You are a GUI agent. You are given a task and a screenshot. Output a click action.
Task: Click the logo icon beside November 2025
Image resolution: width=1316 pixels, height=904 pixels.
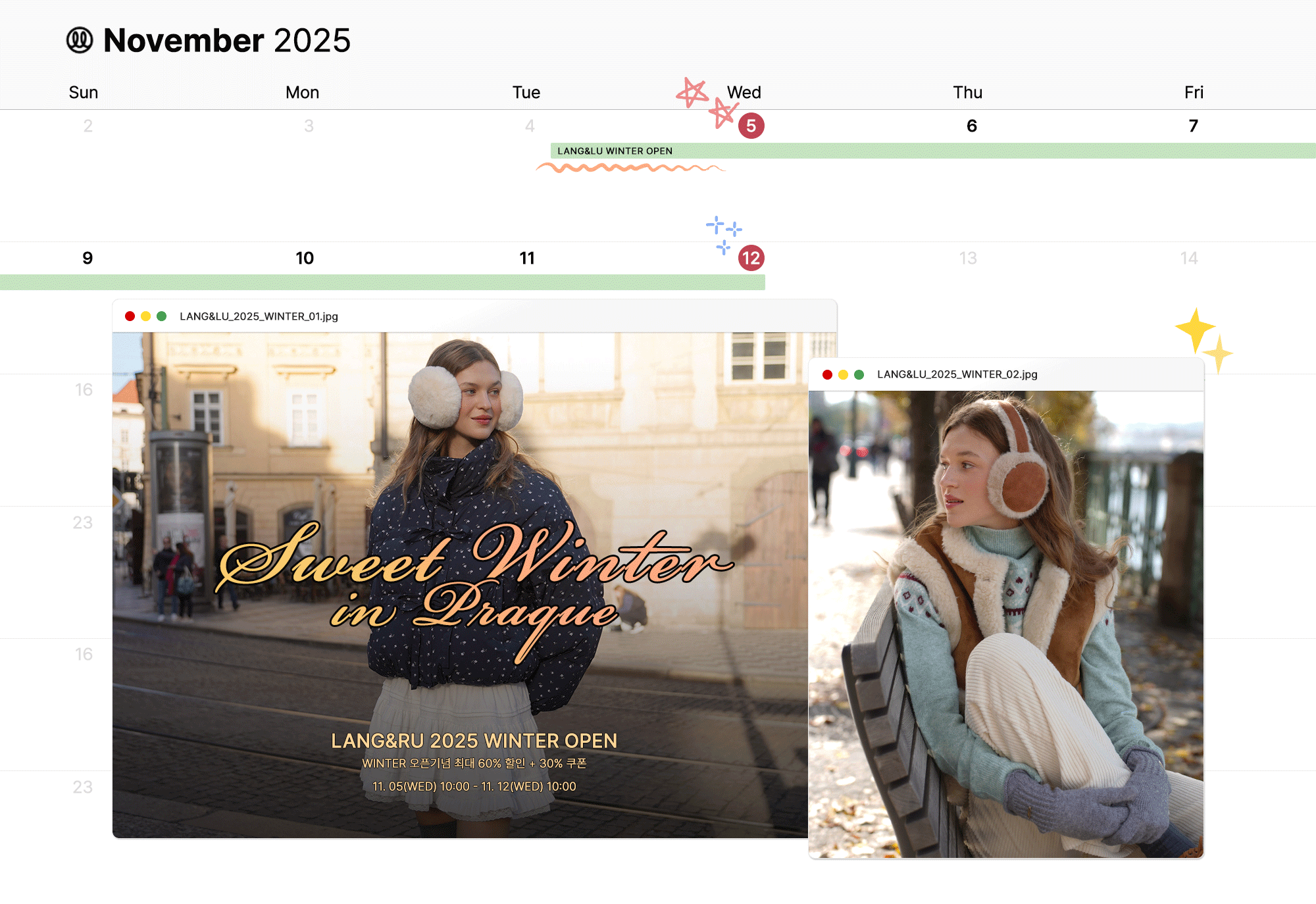(80, 40)
